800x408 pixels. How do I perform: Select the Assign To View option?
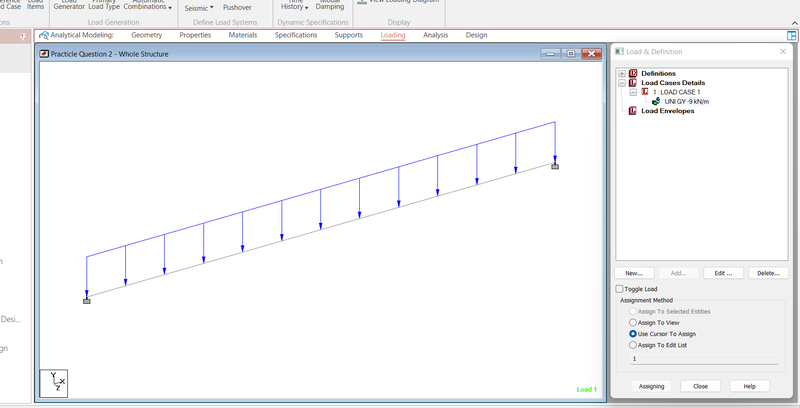point(633,322)
